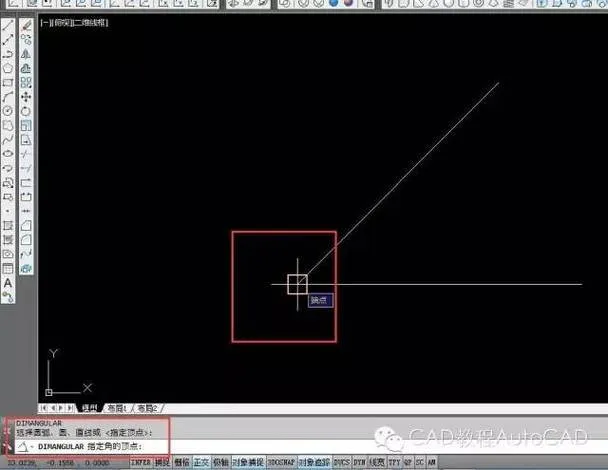The image size is (608, 470).
Task: Toggle TPY transparency
Action: click(x=394, y=462)
